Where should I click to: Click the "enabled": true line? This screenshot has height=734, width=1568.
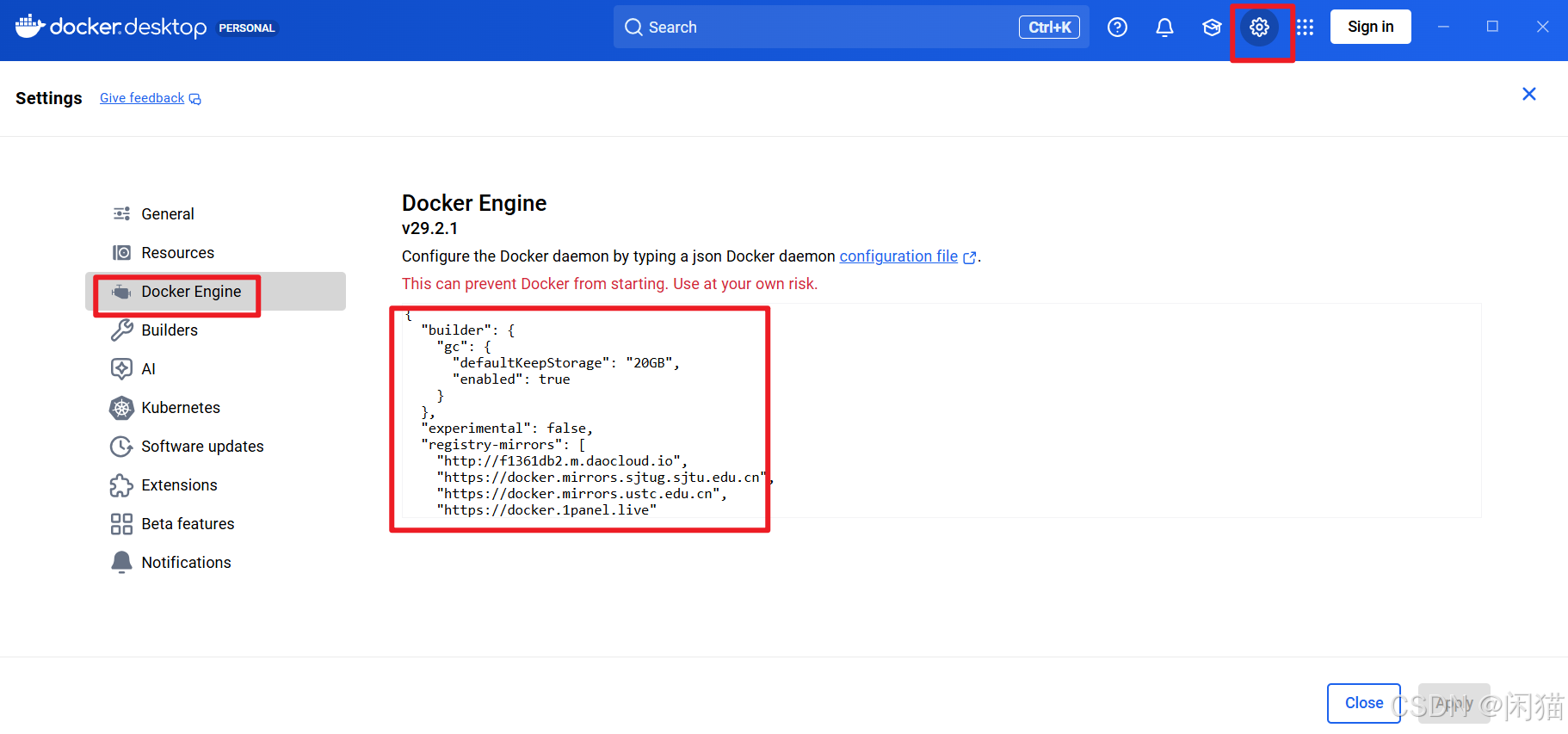(x=511, y=379)
